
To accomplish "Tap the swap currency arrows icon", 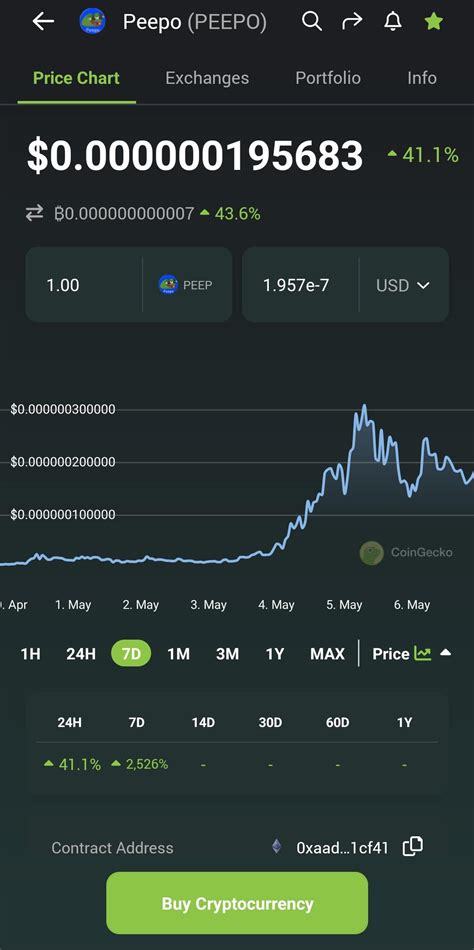I will [35, 213].
